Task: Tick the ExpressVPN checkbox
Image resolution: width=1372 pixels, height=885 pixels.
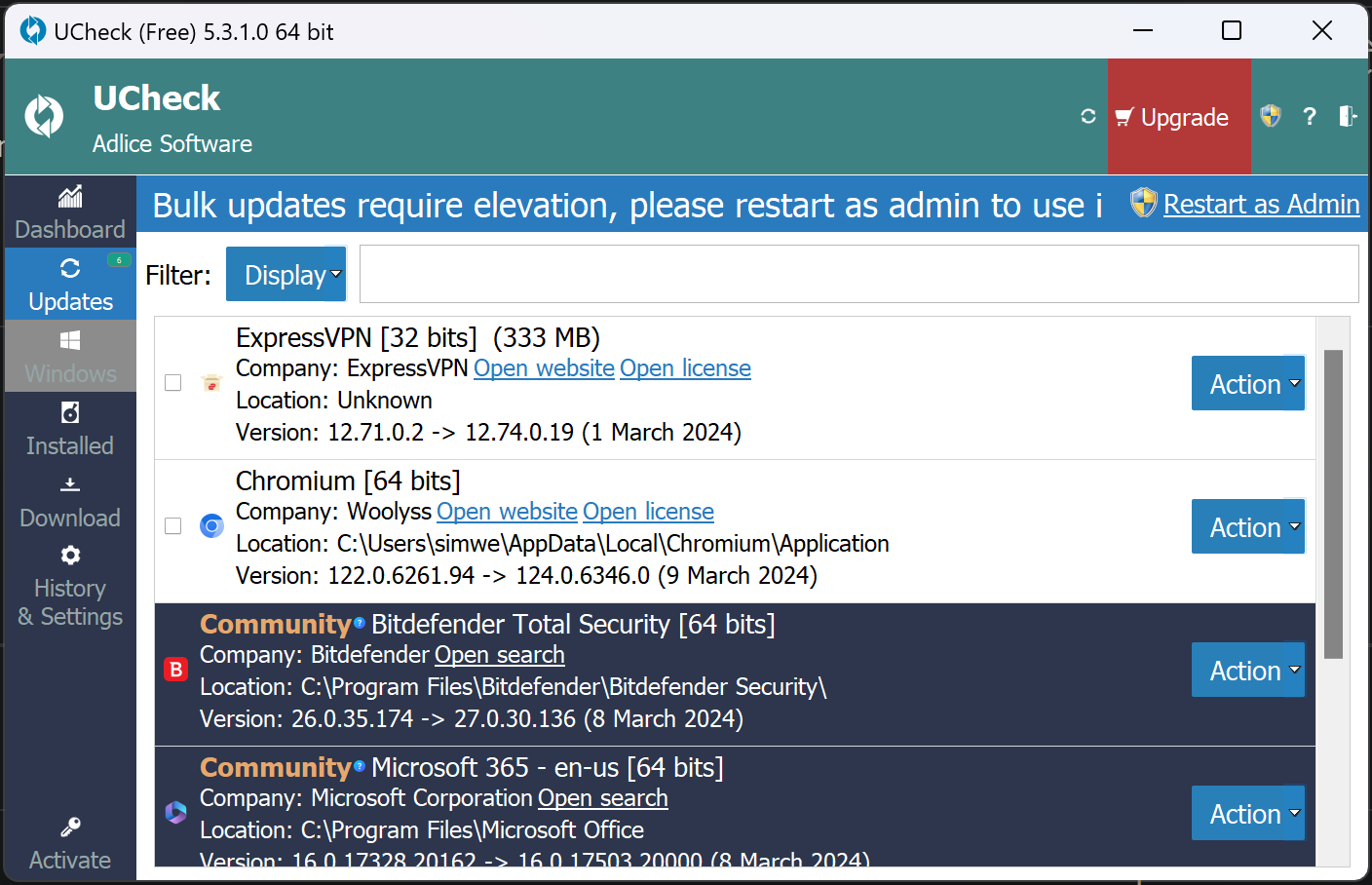Action: click(173, 383)
